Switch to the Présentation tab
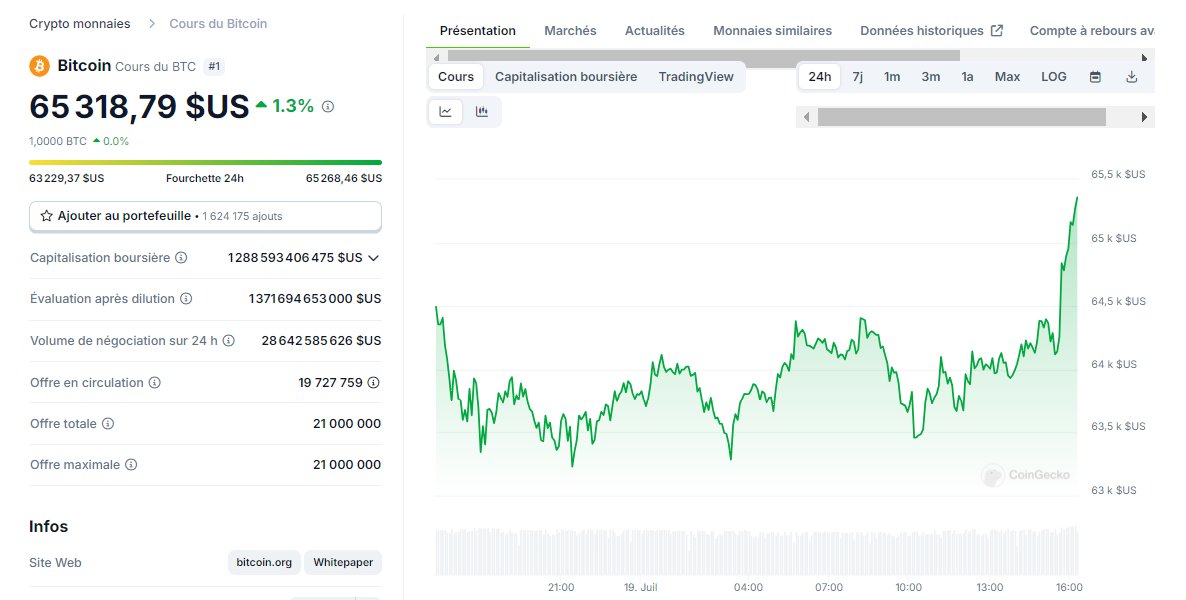1186x600 pixels. (x=477, y=31)
